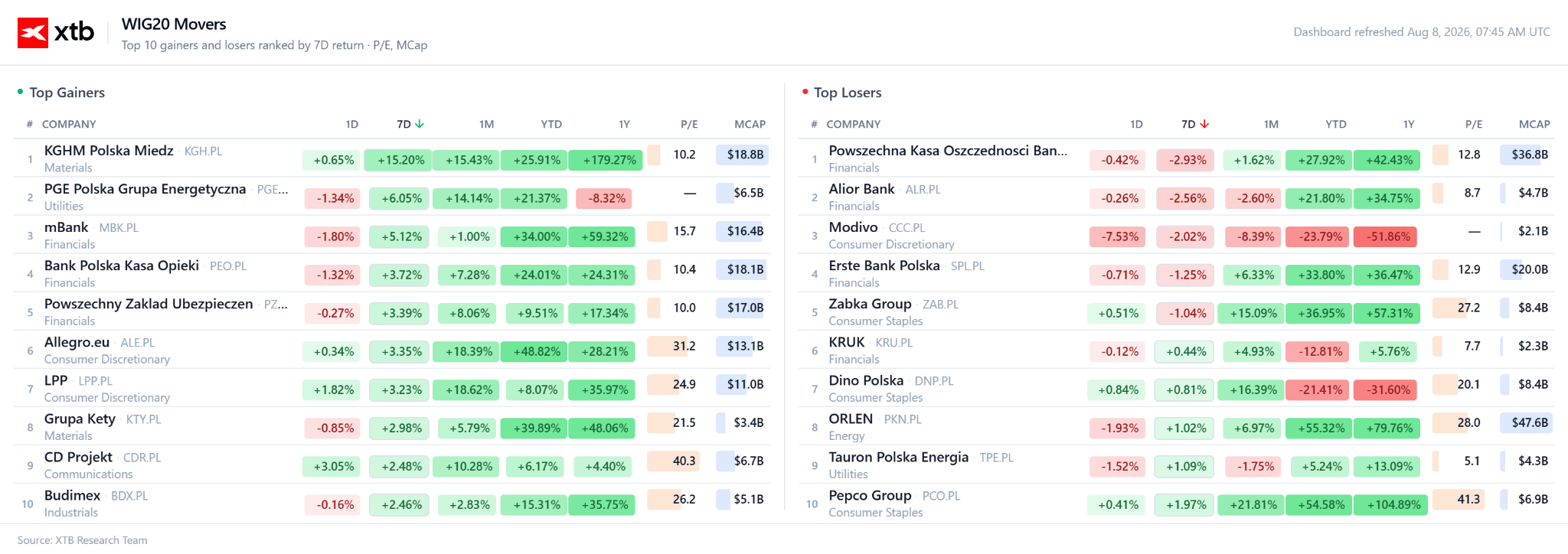Click the red dot beside Top Losers

(x=805, y=92)
